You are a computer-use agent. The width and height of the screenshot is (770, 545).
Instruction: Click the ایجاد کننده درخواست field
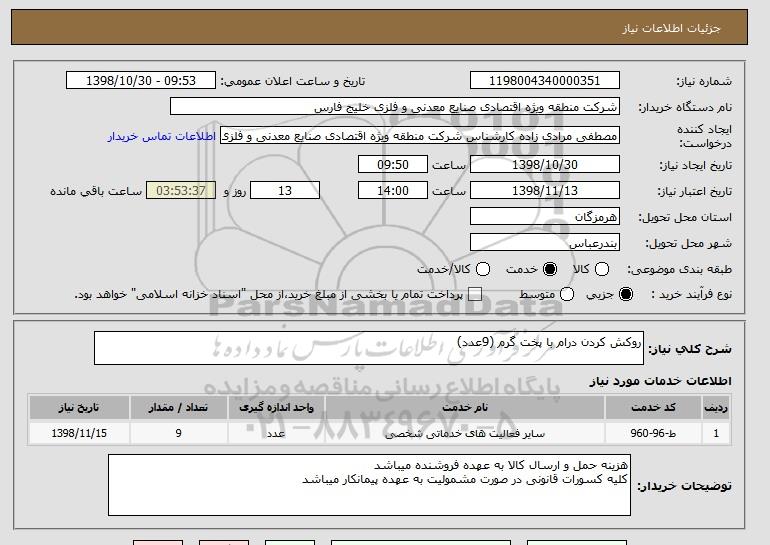(x=420, y=136)
